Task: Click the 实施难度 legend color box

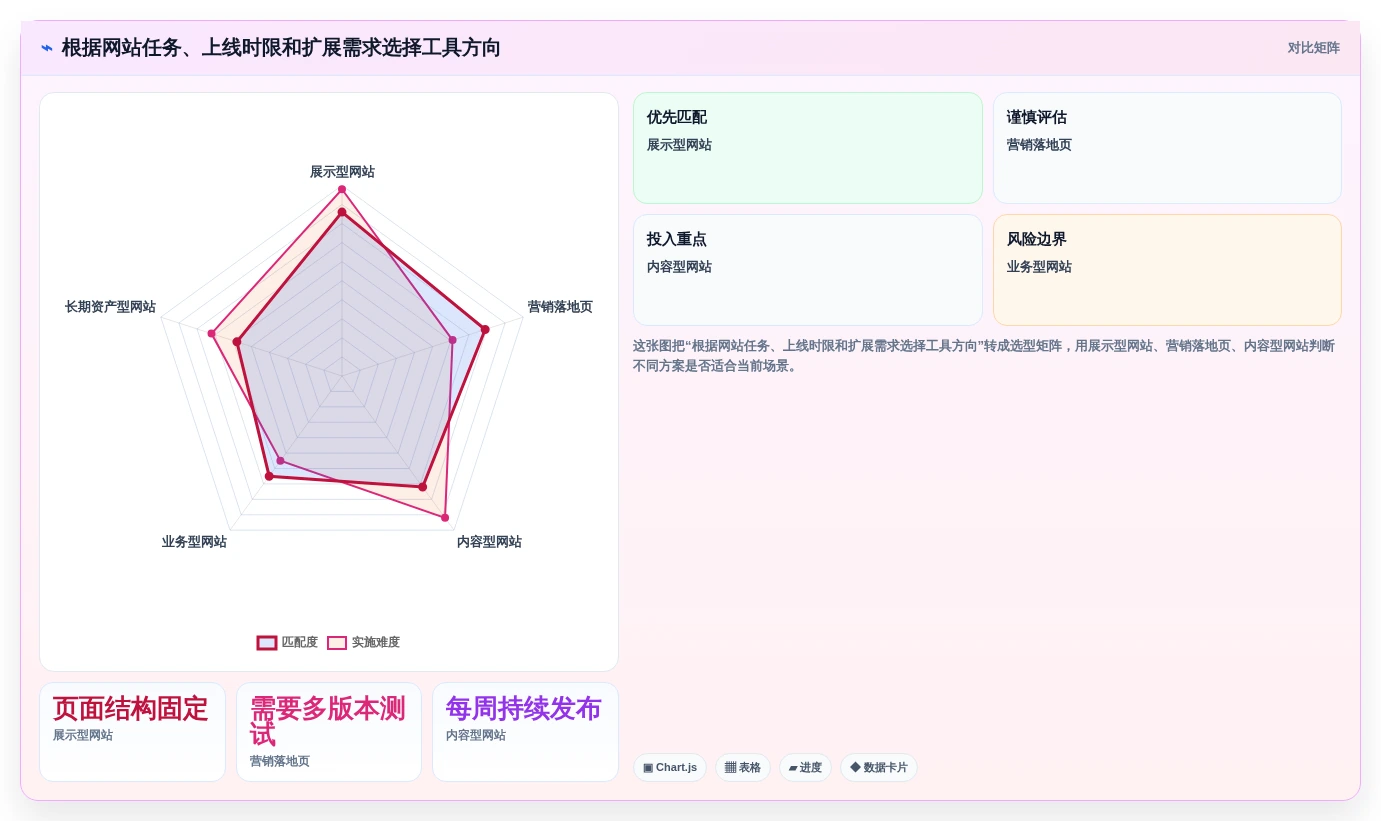Action: pyautogui.click(x=337, y=643)
